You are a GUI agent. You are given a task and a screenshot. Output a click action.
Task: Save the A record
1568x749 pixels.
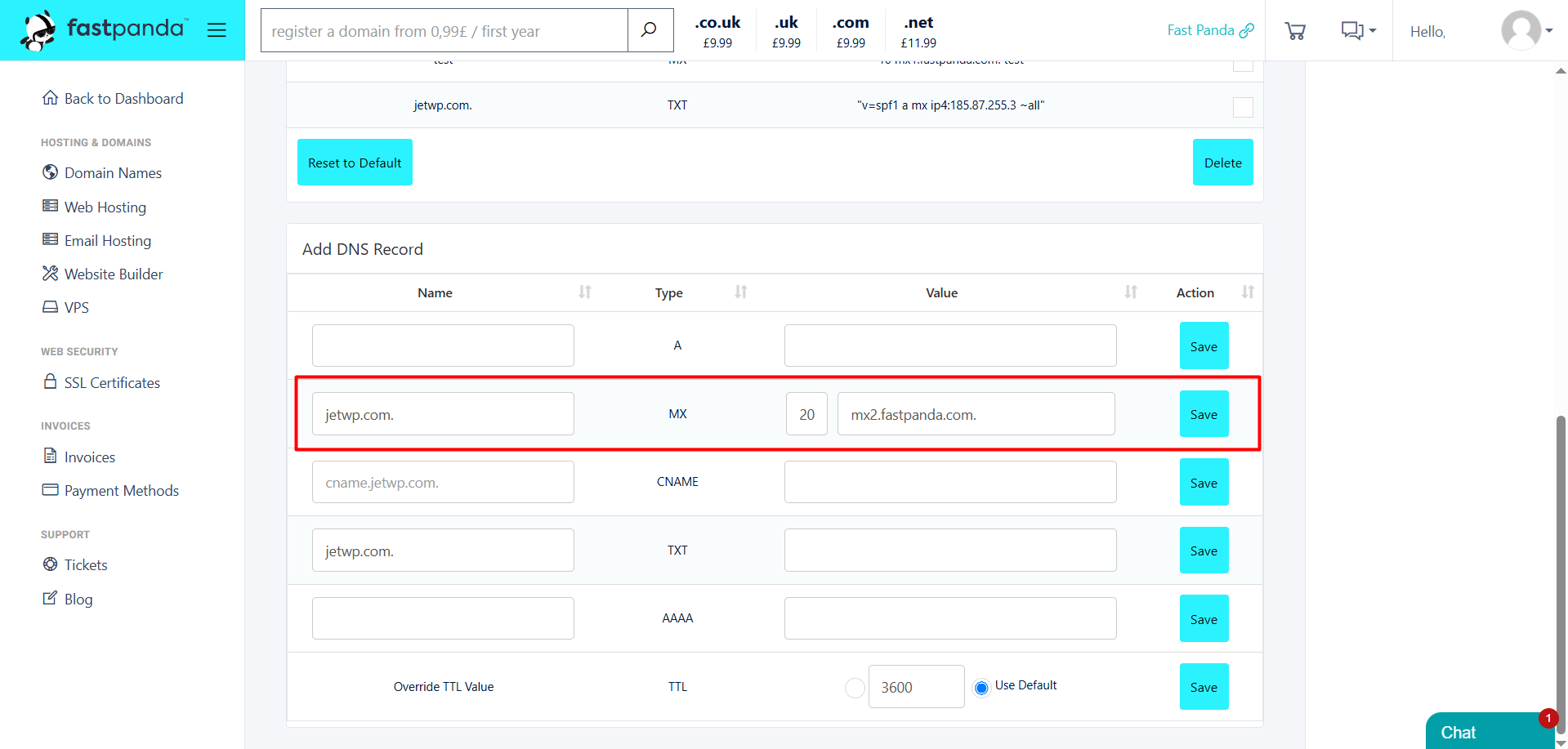1204,346
